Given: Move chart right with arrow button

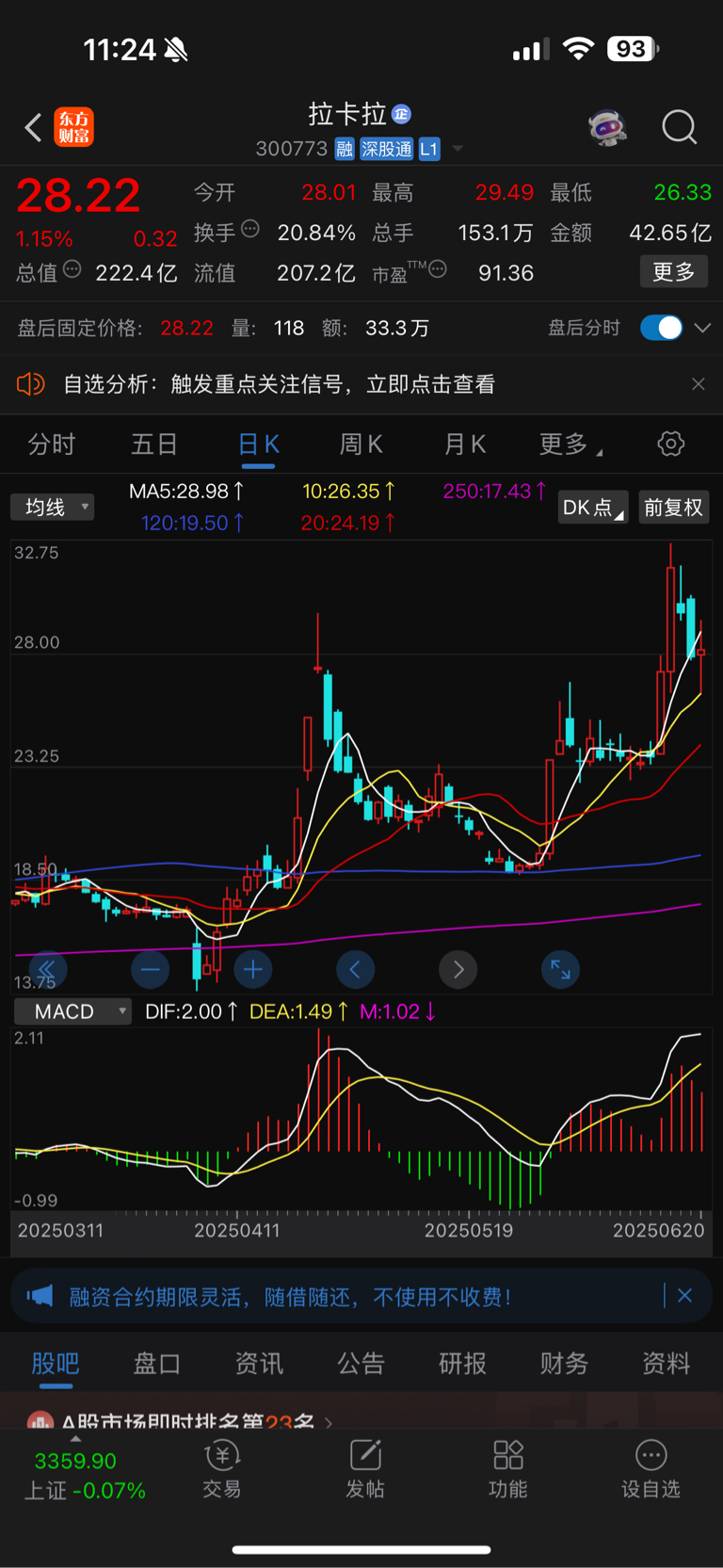Looking at the screenshot, I should point(458,969).
